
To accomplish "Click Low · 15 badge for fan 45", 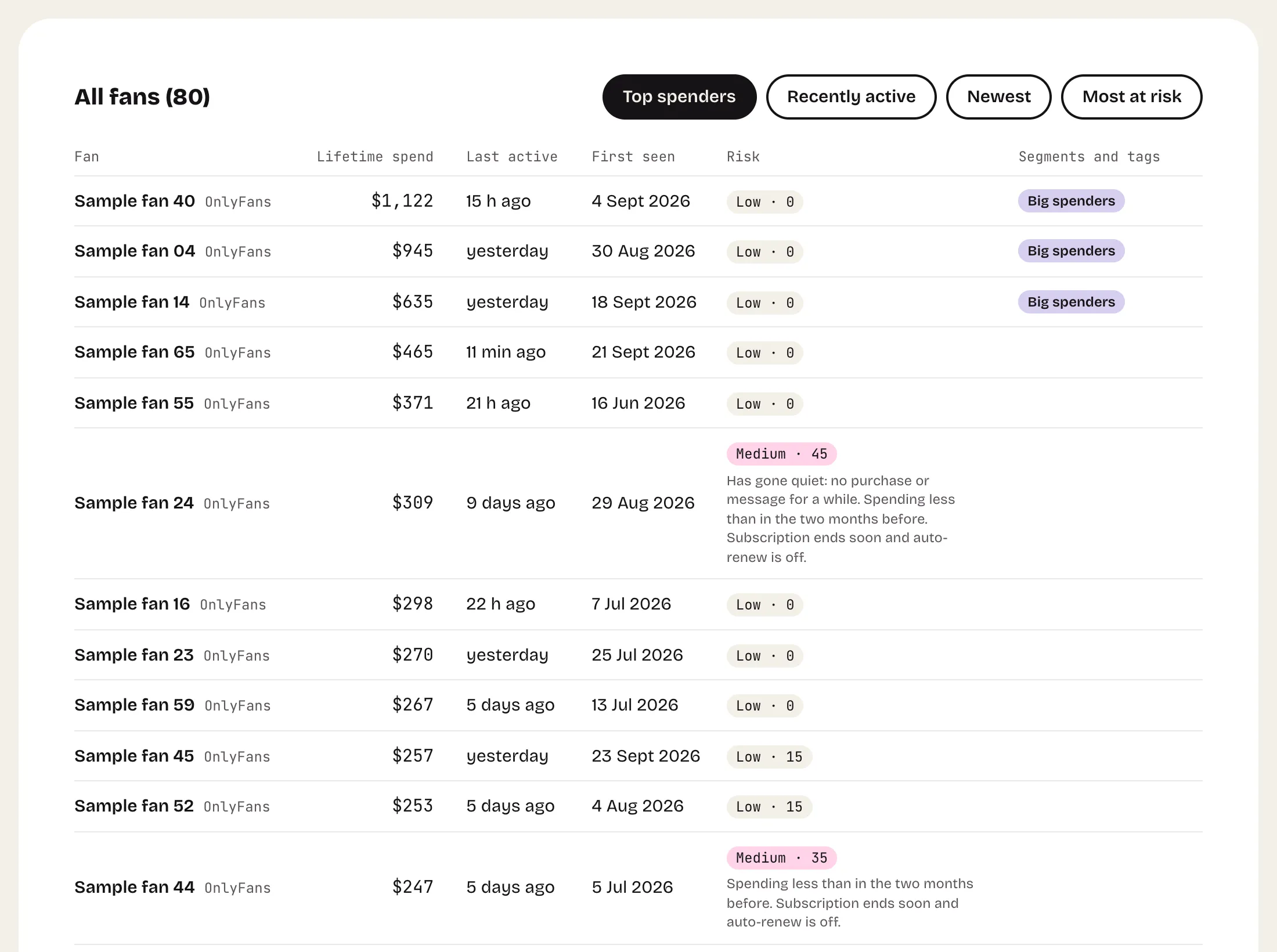I will click(x=769, y=757).
